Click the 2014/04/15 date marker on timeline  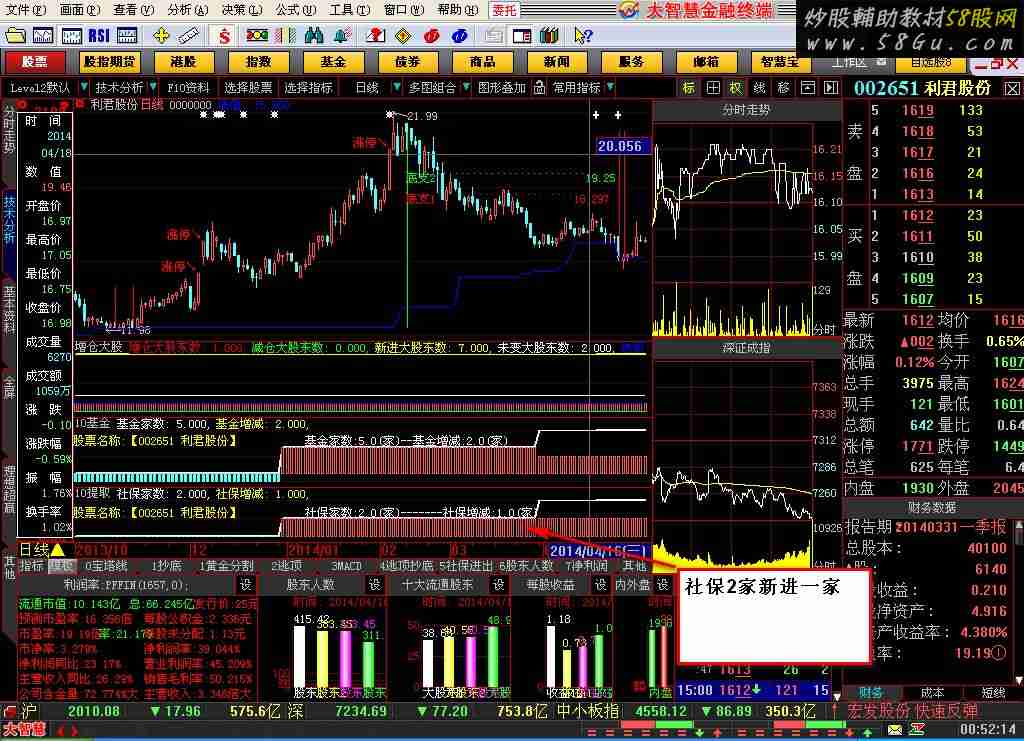(597, 552)
